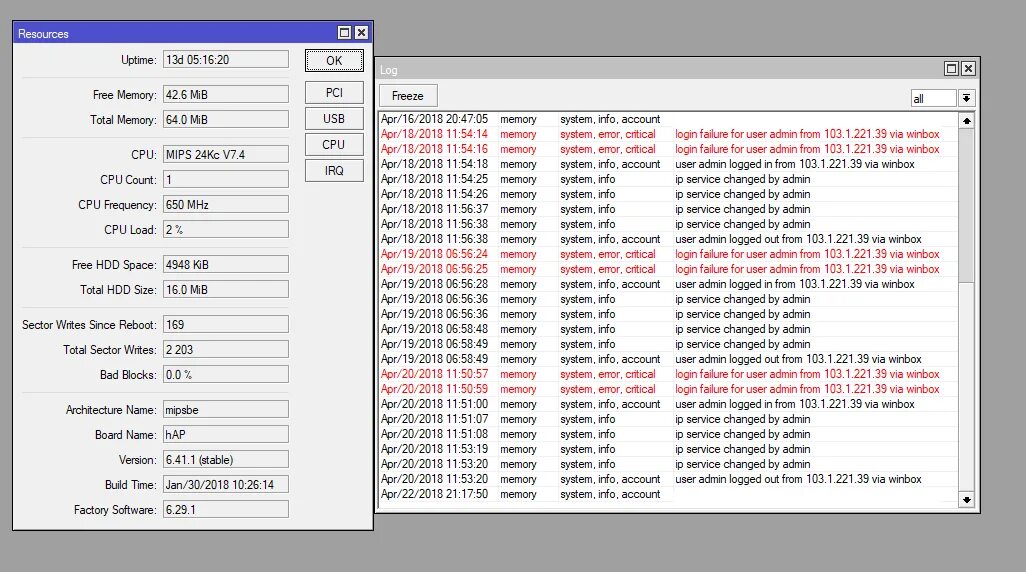Select ip service entry Apr/18/2018 11:54:26
This screenshot has height=572, width=1026.
(x=669, y=194)
